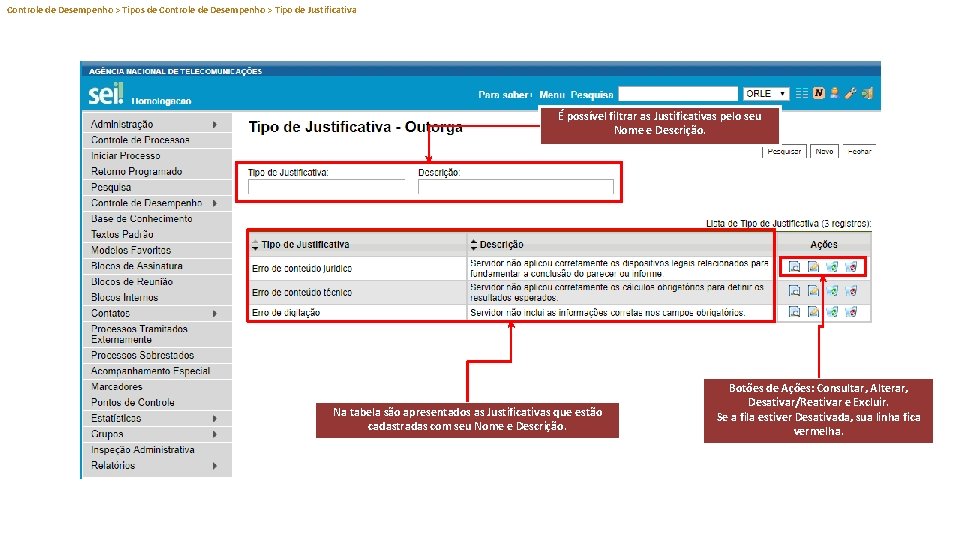Click the Erro de digitação table cell
Screen dimensions: 960x540
pos(358,313)
